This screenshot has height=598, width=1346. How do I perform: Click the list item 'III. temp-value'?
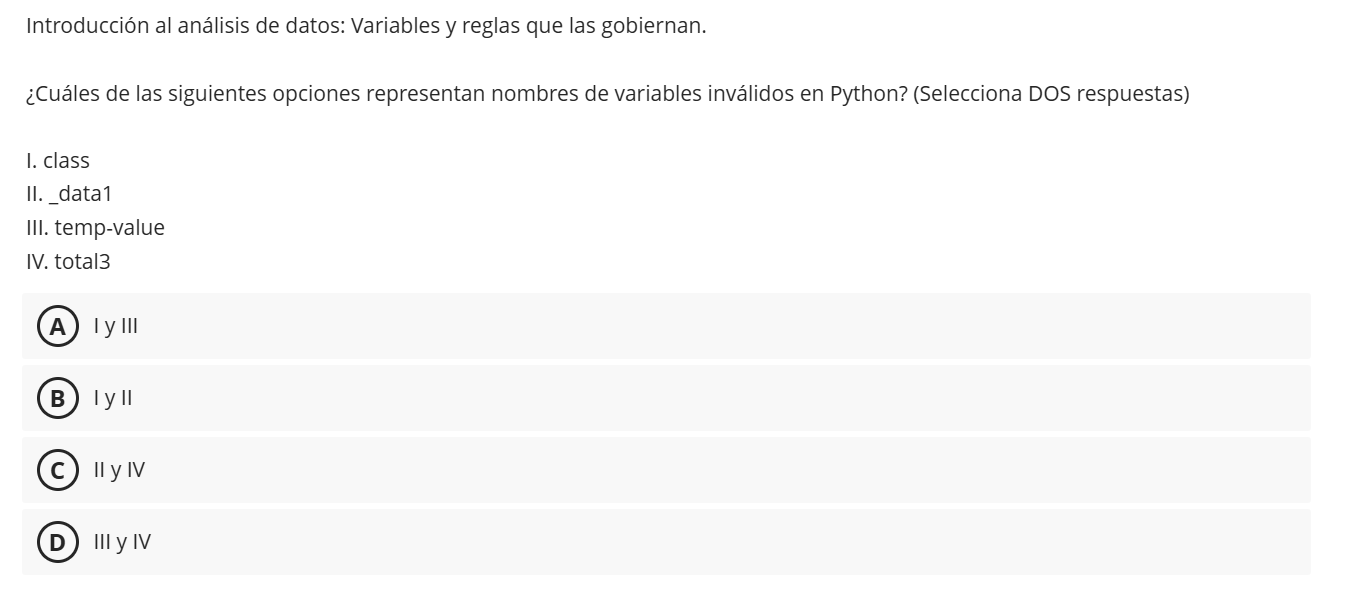coord(94,228)
